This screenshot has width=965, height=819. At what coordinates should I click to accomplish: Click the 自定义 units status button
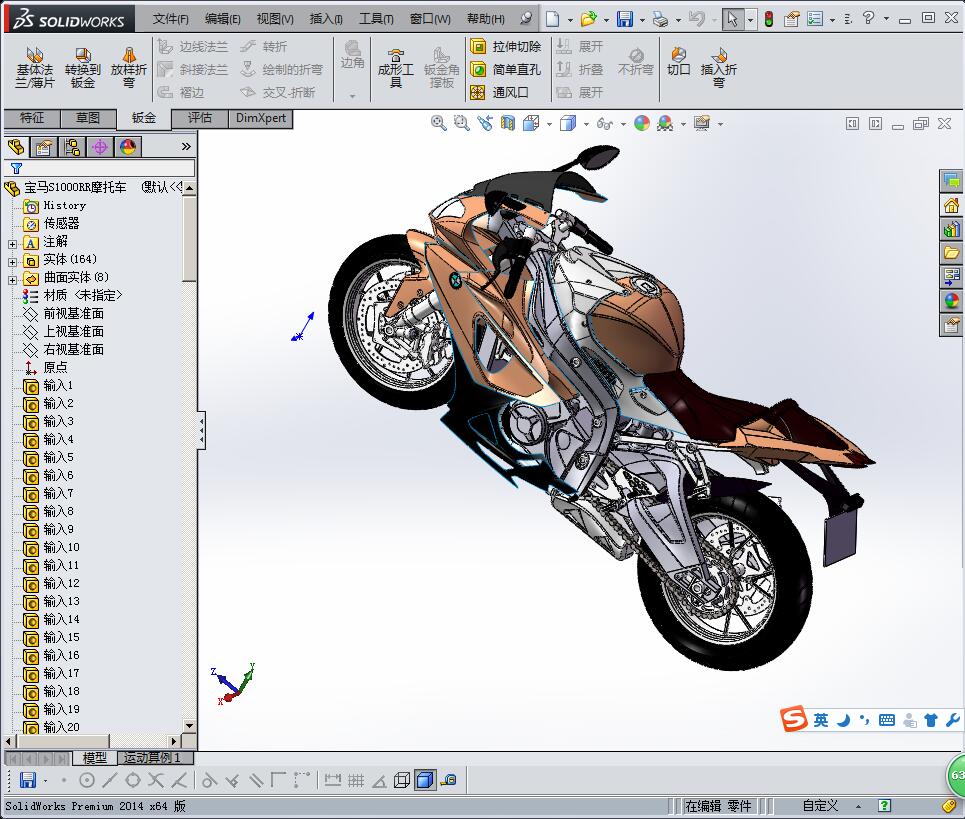820,805
